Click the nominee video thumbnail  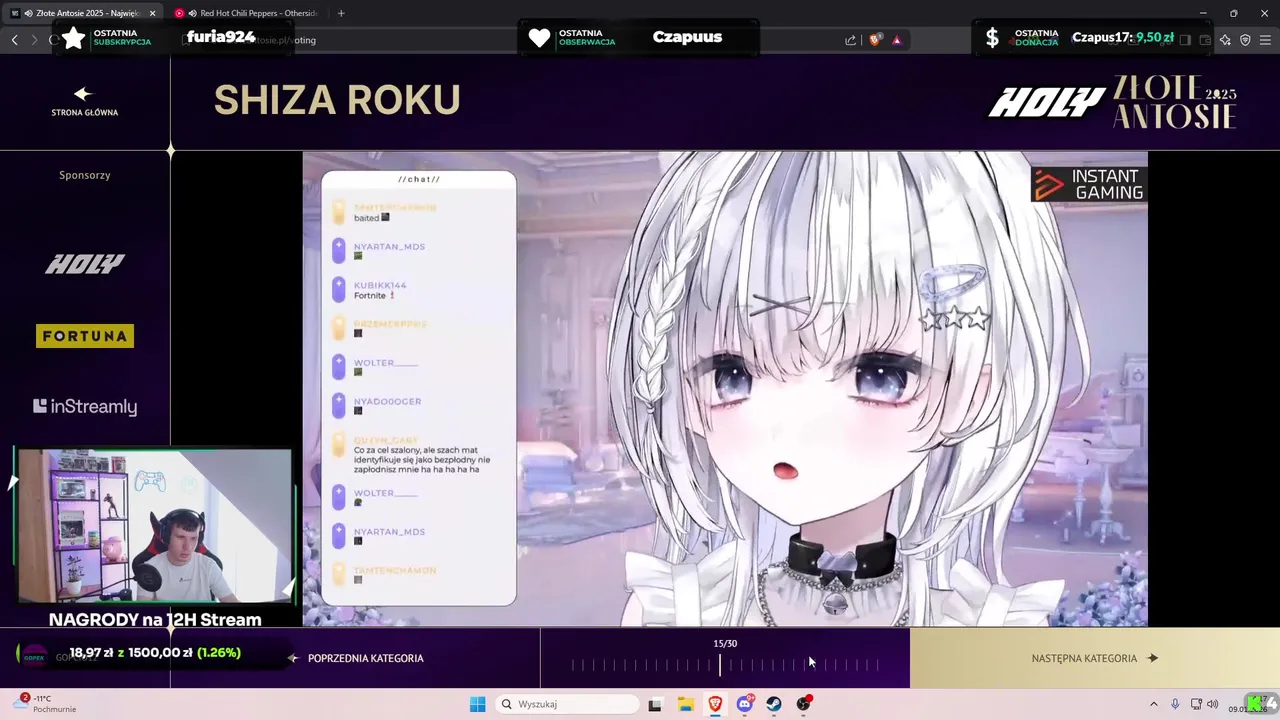coord(725,389)
